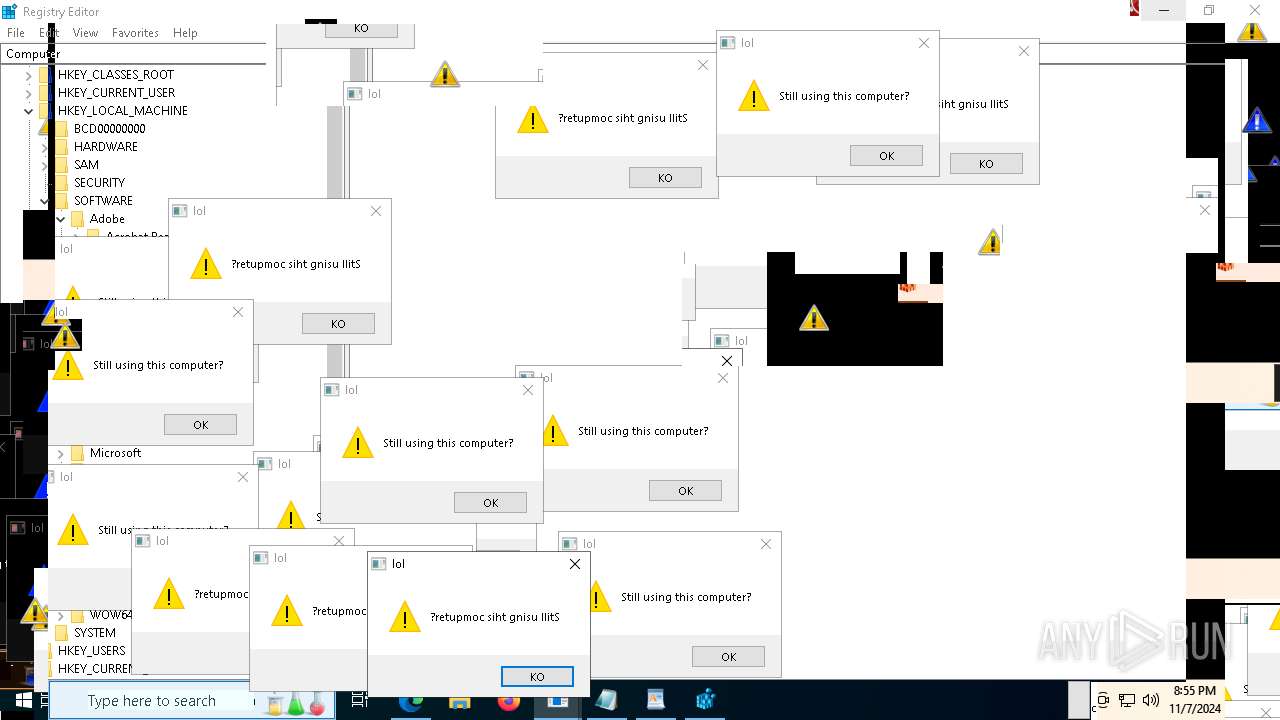Select the Microsoft key
Screen dimensions: 1280x720
[x=115, y=453]
